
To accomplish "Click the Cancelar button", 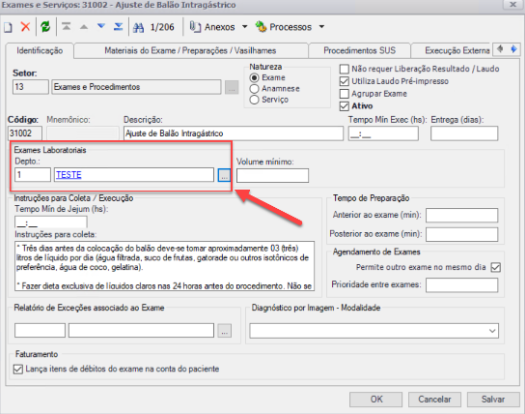I will (434, 400).
